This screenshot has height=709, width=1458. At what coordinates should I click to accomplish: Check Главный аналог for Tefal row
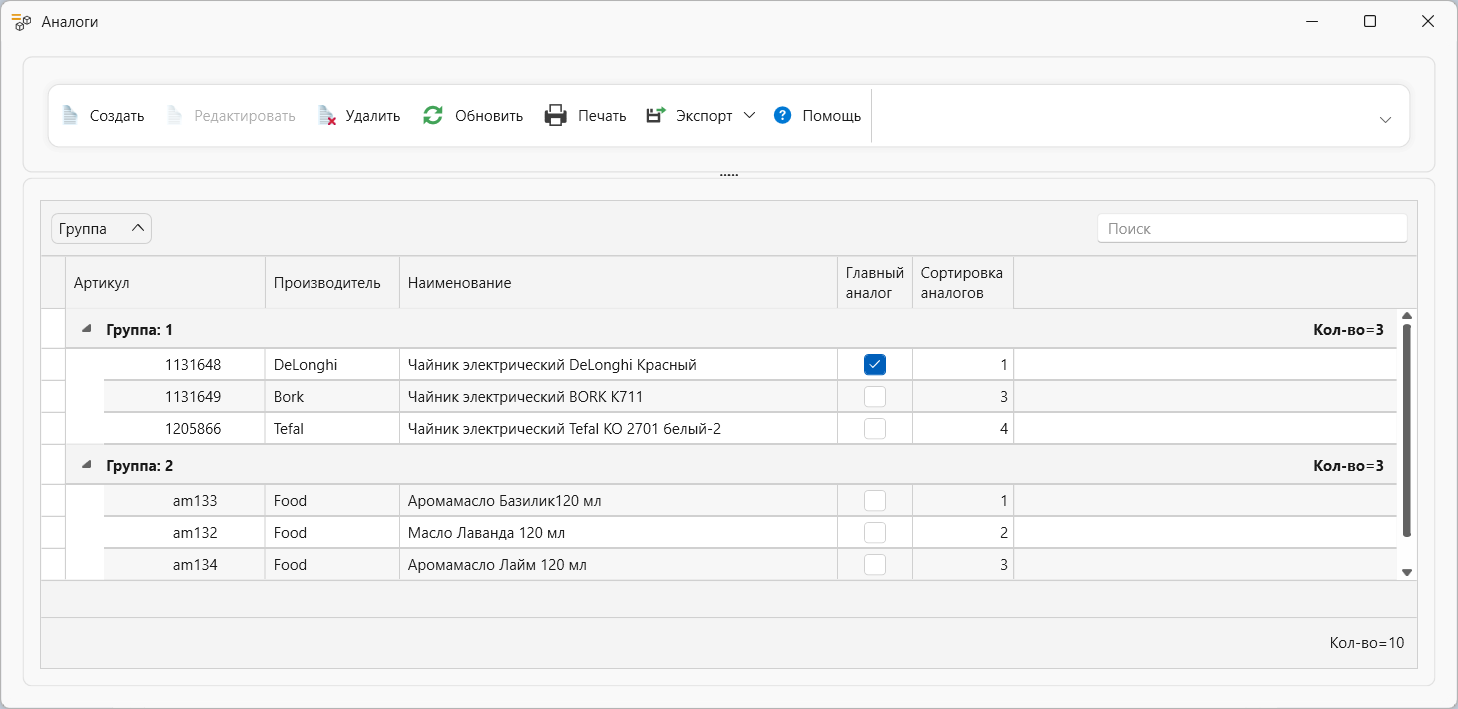coord(875,429)
